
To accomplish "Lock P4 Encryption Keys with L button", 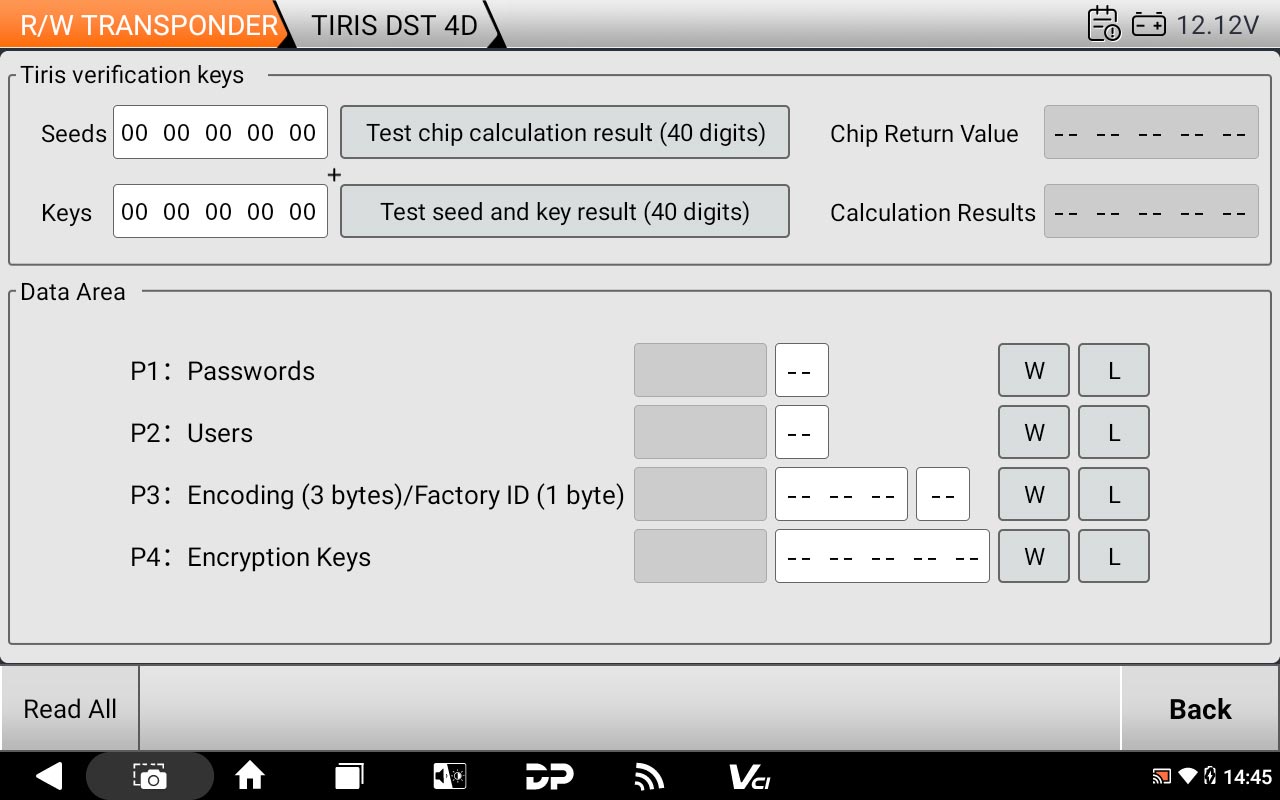I will tap(1114, 557).
